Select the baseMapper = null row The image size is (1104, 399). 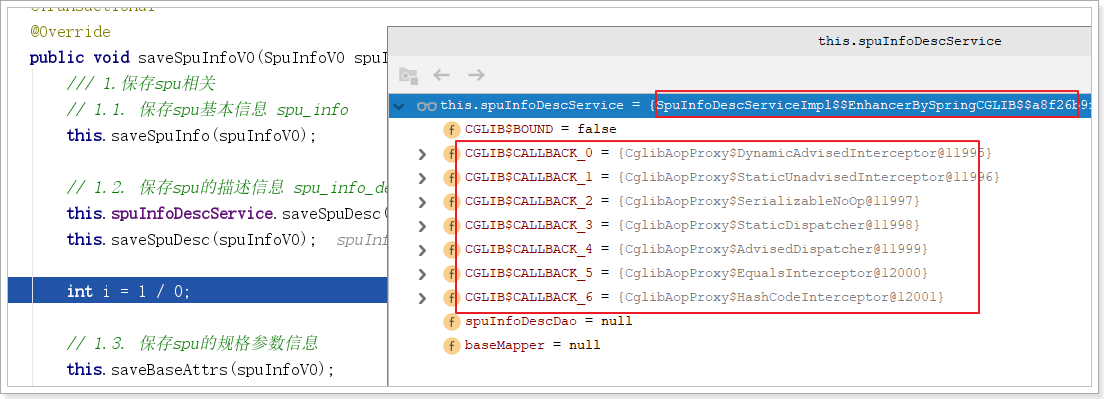[739, 346]
